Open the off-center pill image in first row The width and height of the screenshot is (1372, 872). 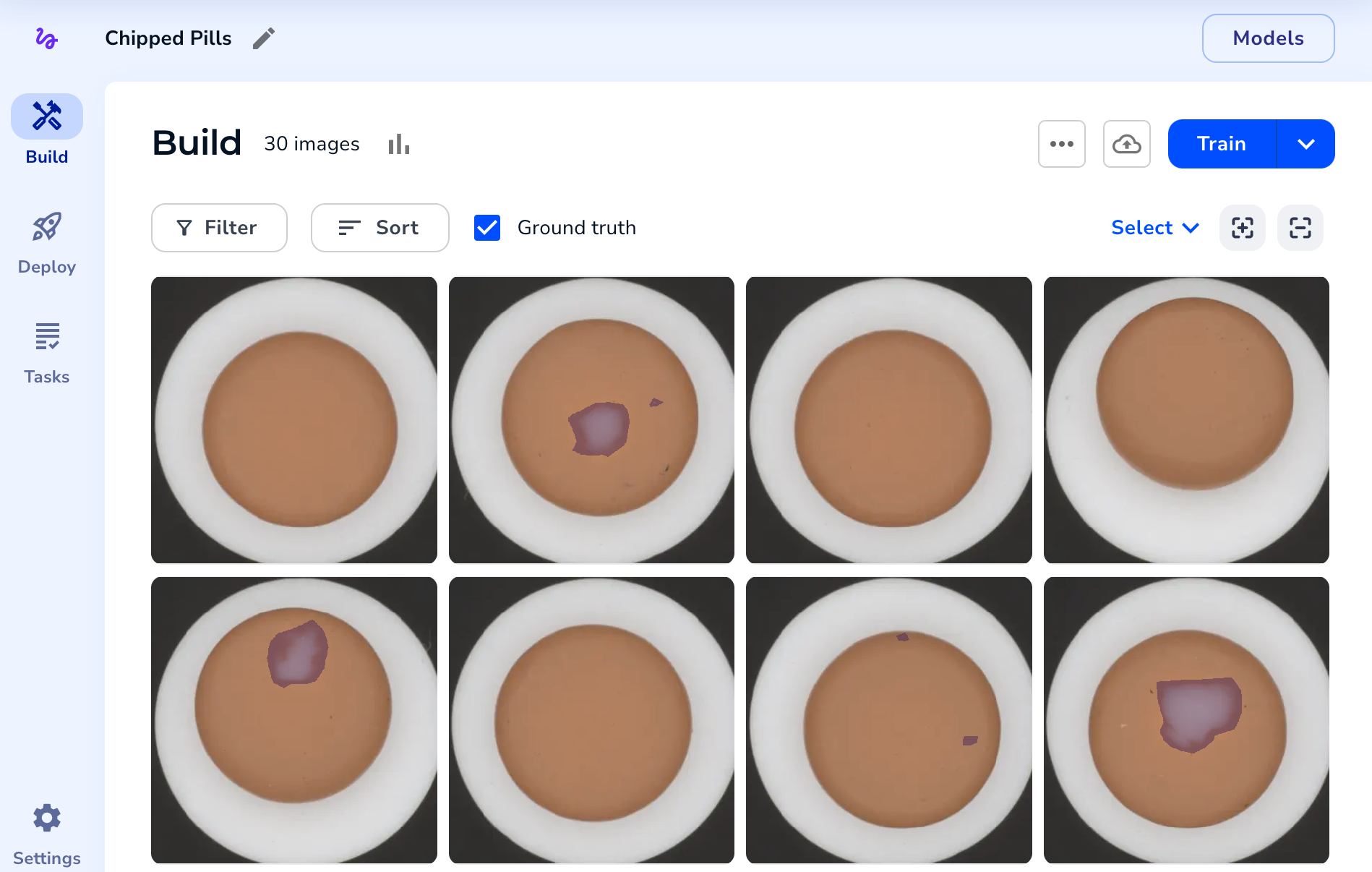(x=1186, y=420)
